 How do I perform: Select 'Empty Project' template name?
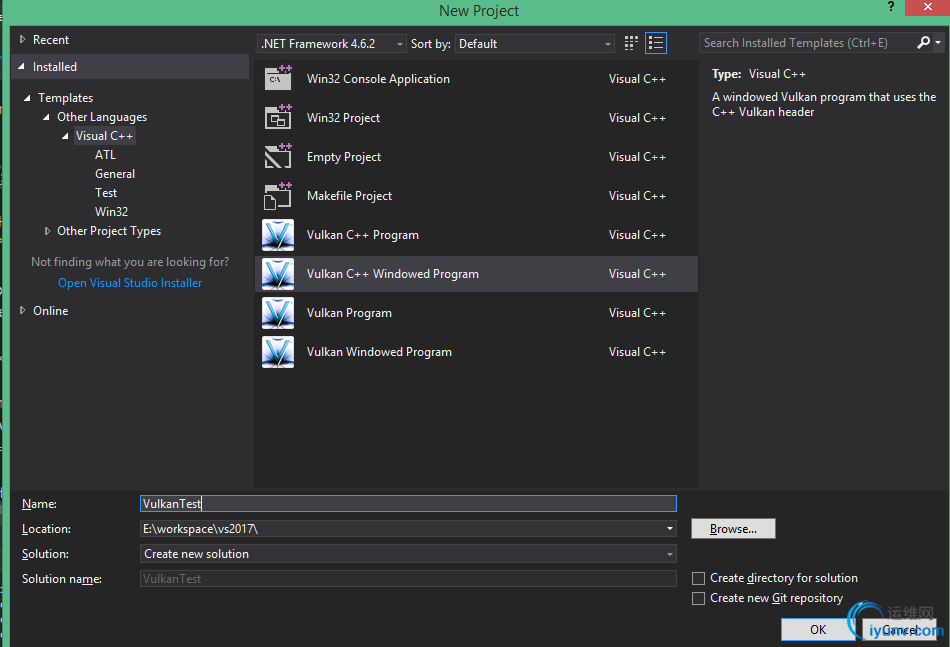coord(344,157)
